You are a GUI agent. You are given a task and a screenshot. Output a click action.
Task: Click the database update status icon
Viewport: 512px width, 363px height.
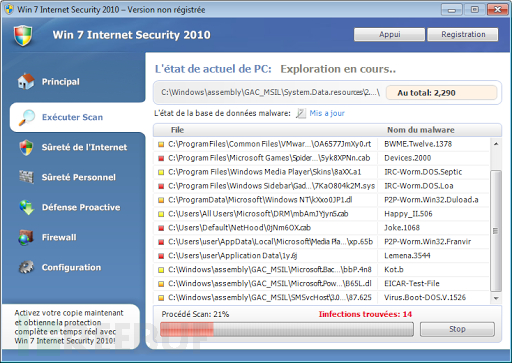[301, 113]
